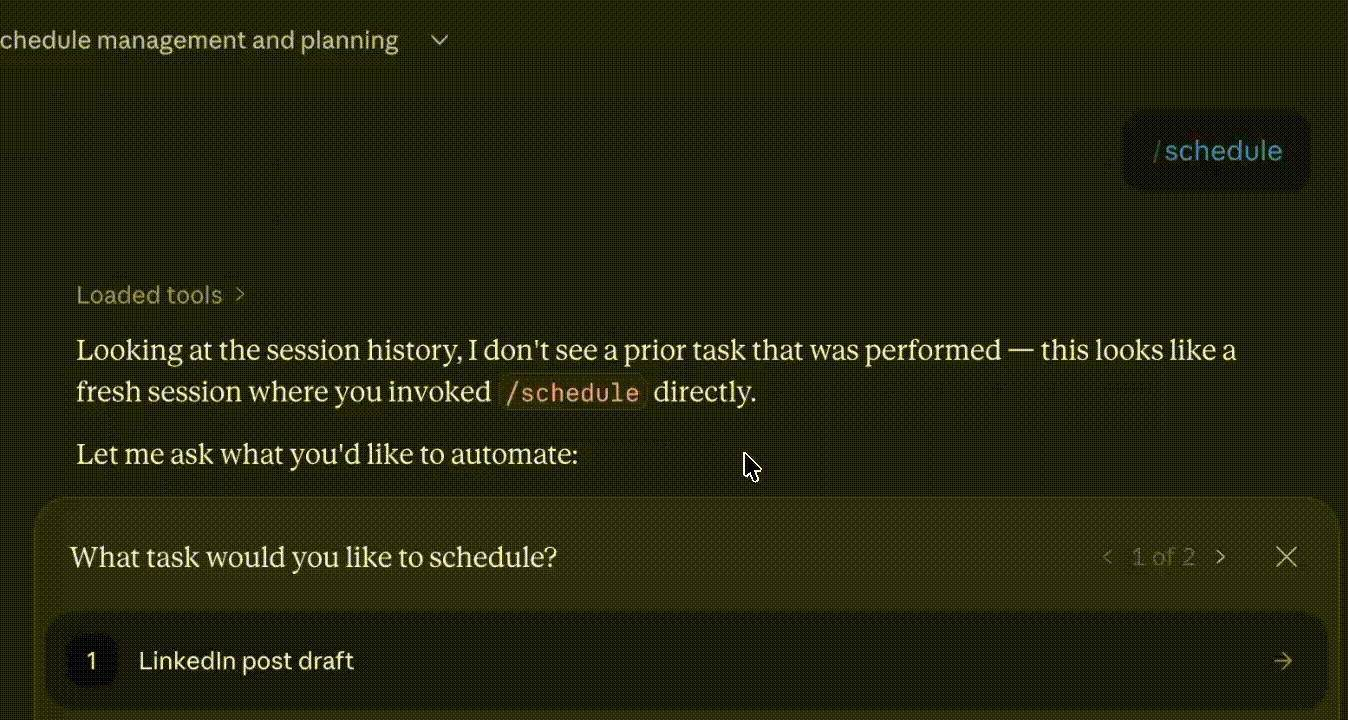Viewport: 1348px width, 720px height.
Task: Expand the Loaded tools chevron
Action: point(240,295)
